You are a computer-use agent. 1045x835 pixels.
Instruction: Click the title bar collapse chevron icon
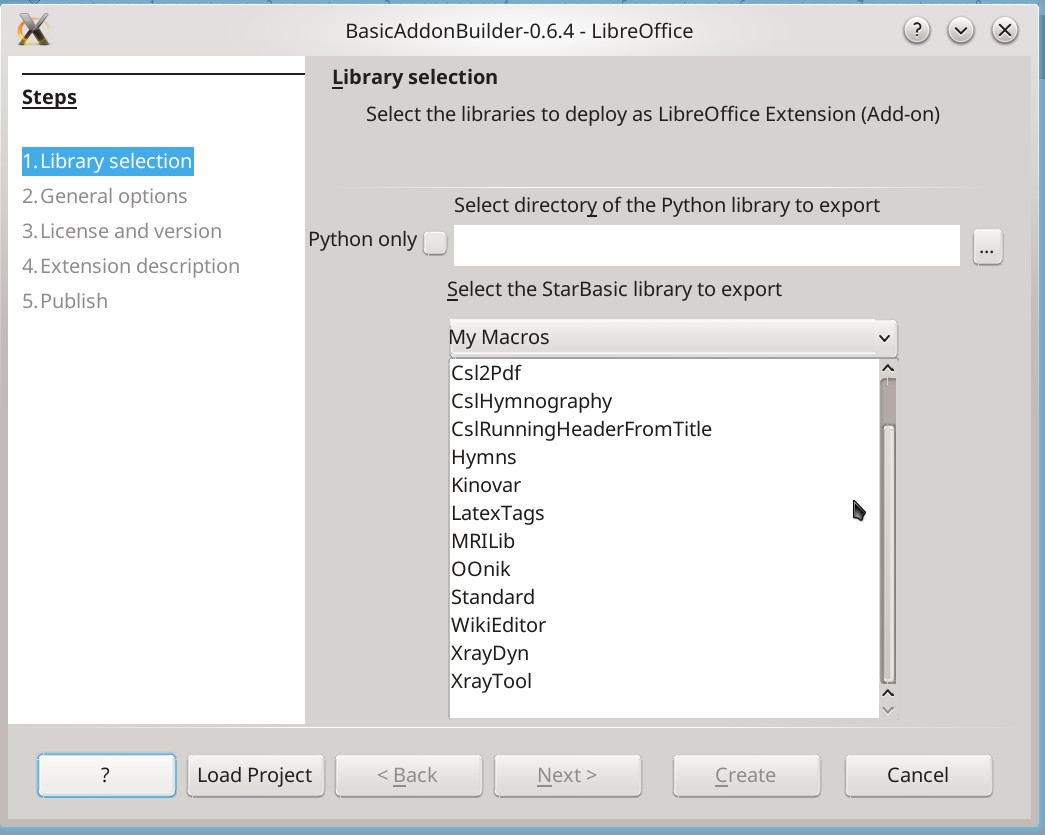(x=960, y=30)
